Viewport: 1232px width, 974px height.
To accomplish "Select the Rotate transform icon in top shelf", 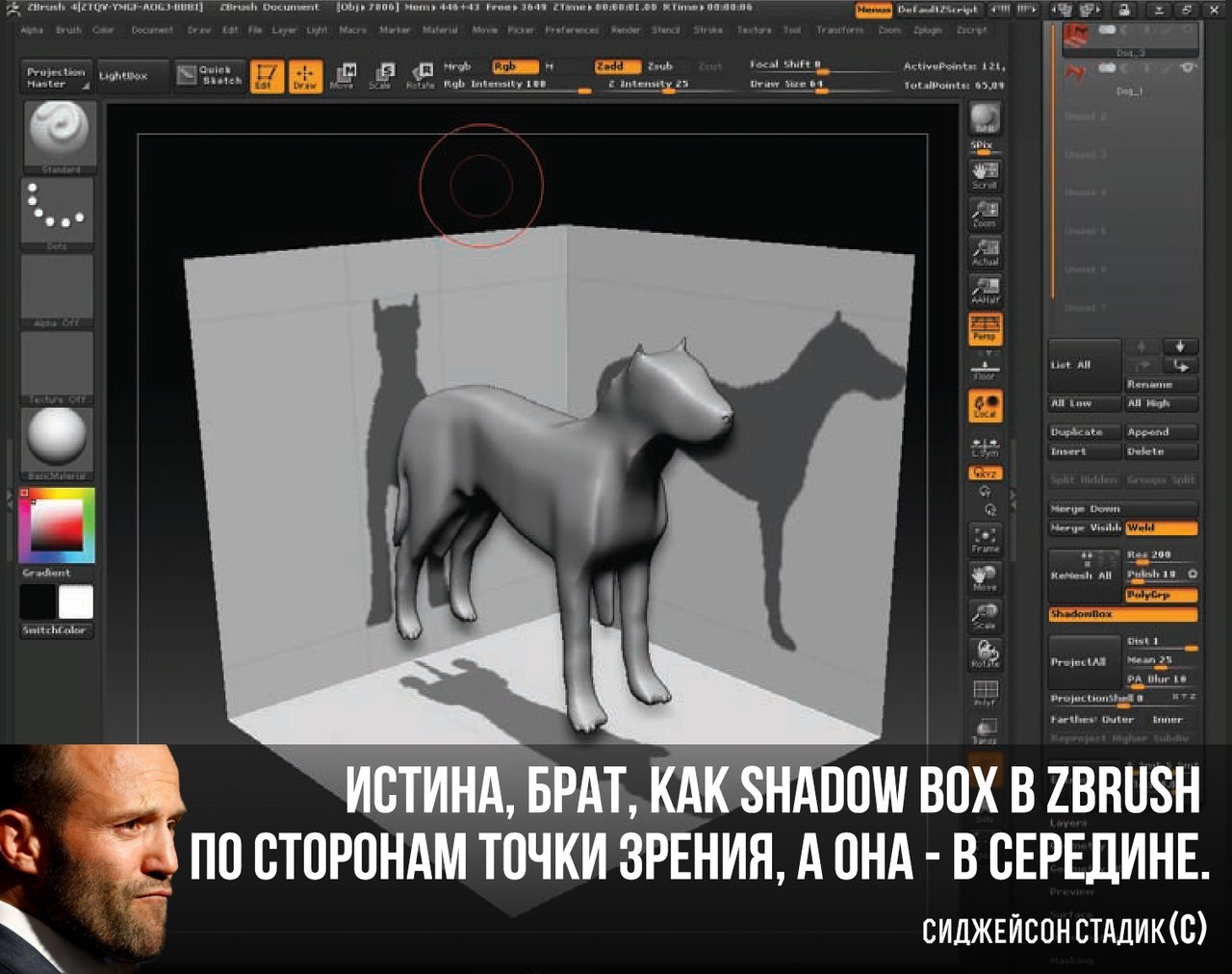I will [x=421, y=76].
